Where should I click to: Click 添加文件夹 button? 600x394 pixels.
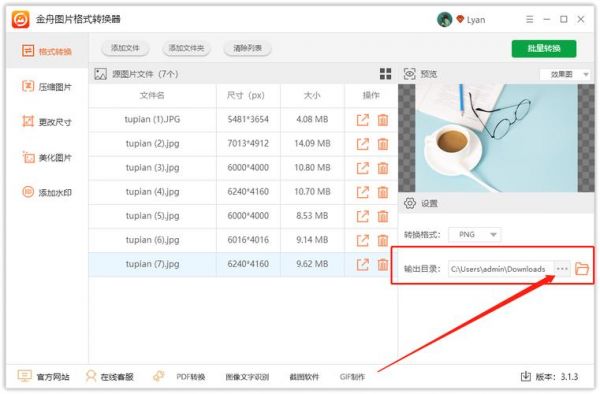pos(186,48)
